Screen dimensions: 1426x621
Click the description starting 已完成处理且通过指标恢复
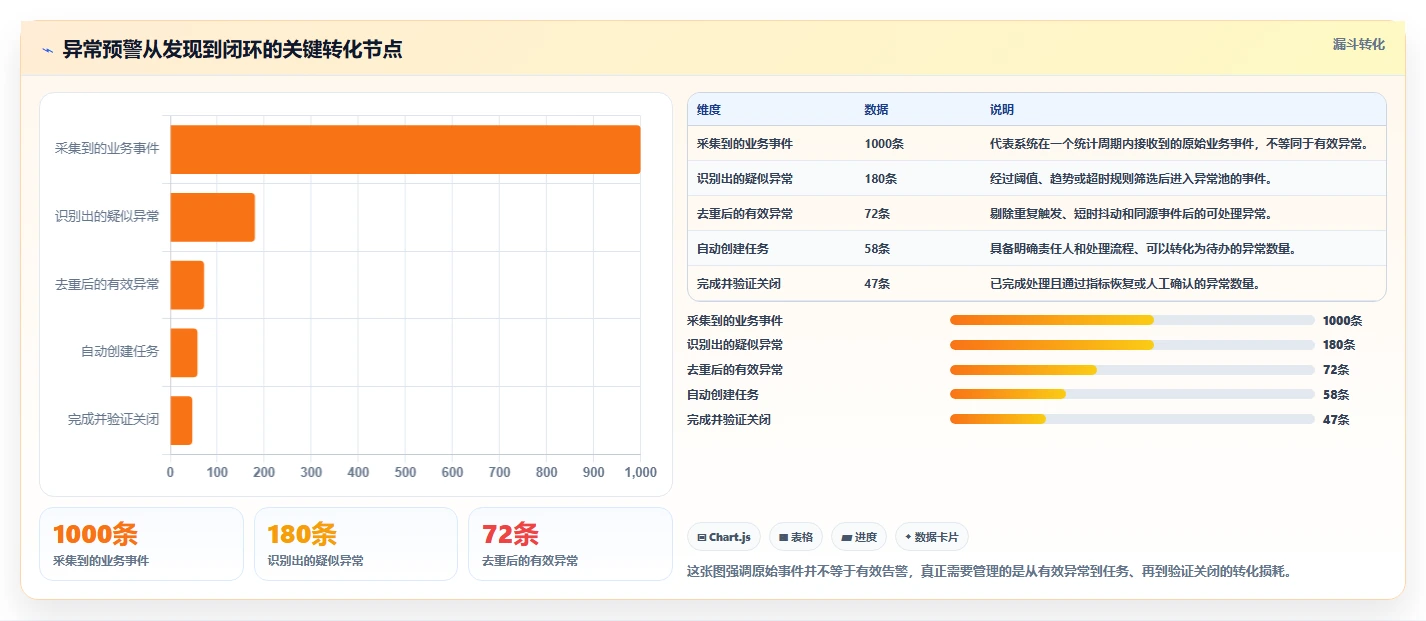(x=1125, y=284)
